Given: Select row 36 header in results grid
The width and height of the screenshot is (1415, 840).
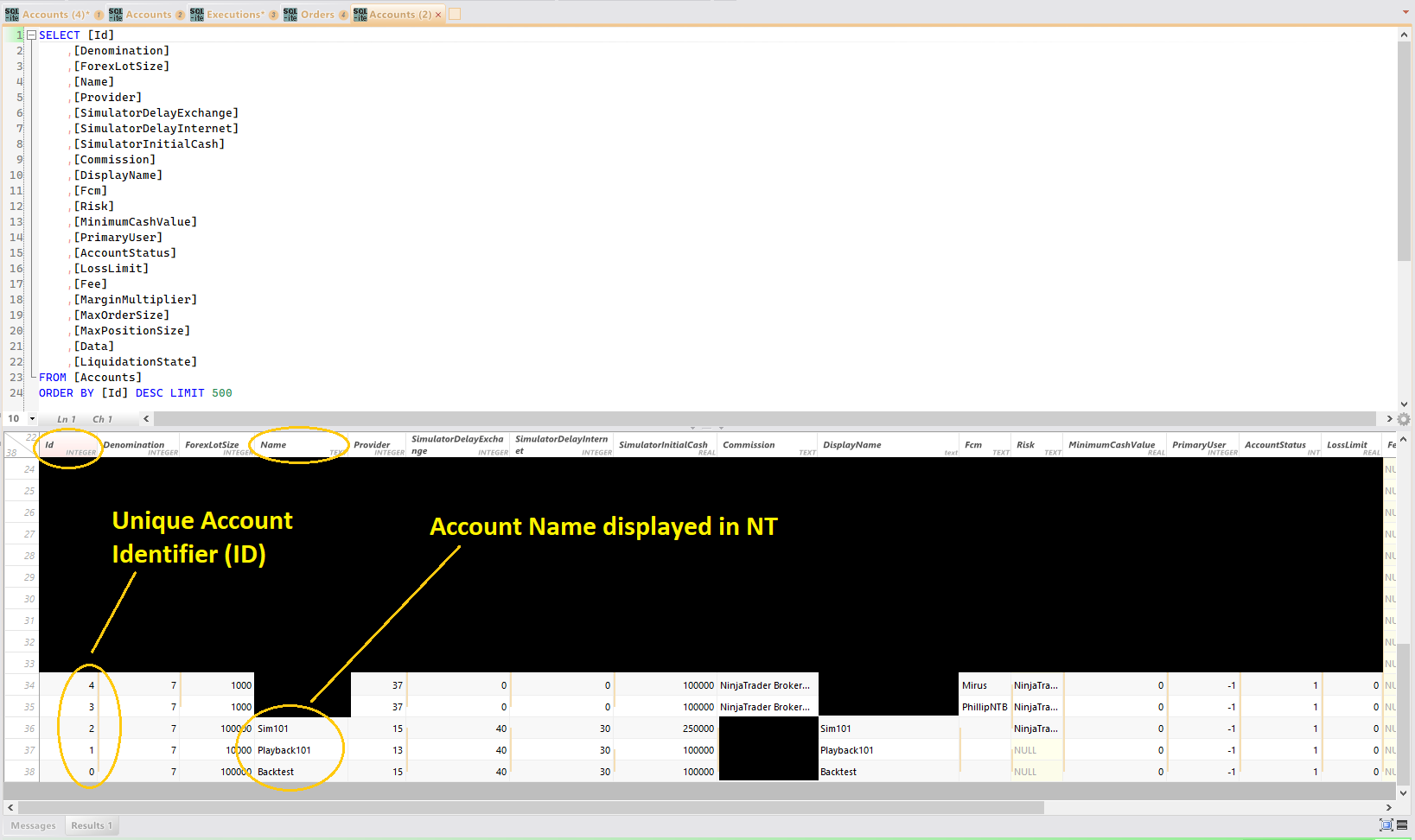Looking at the screenshot, I should (x=22, y=729).
